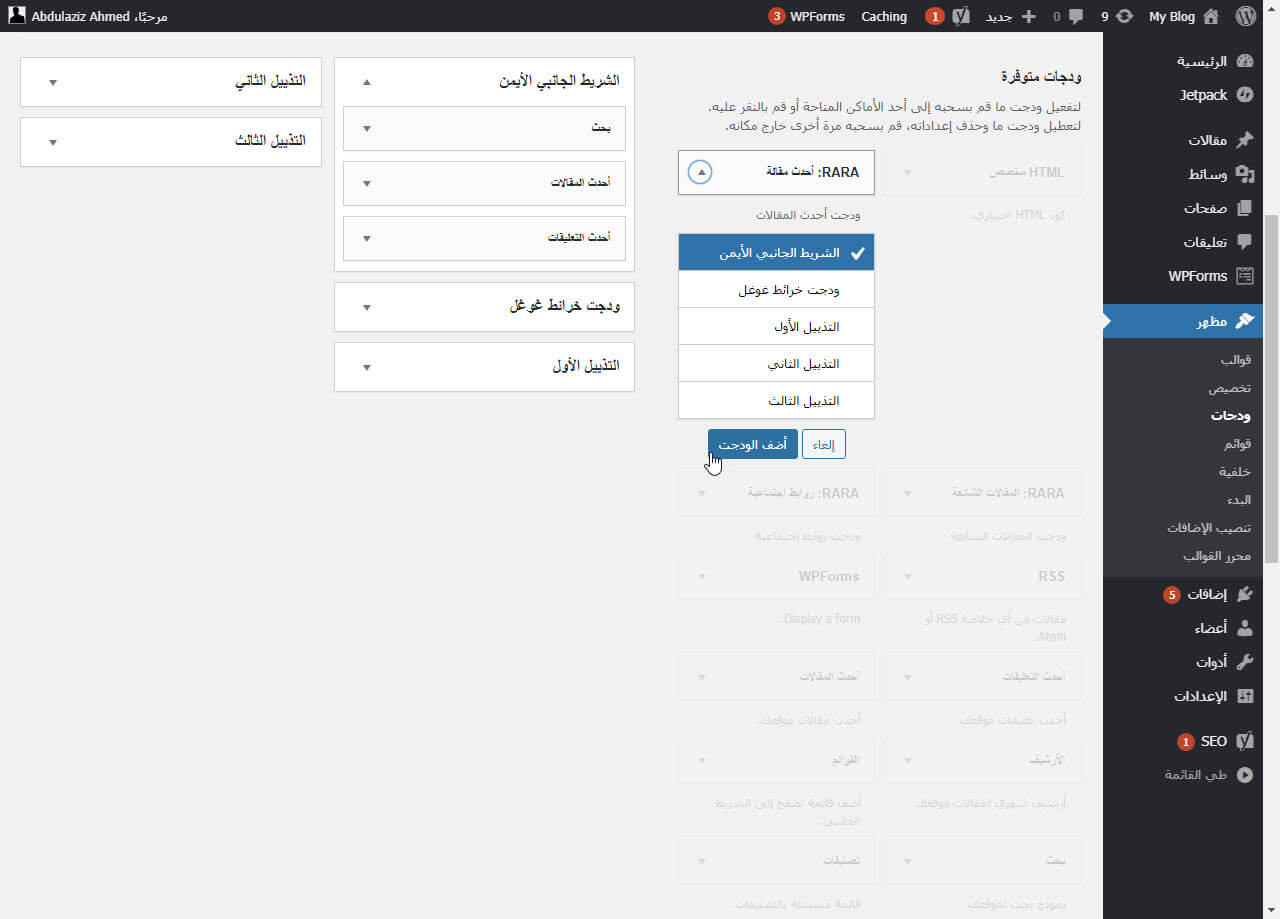The width and height of the screenshot is (1280, 919).
Task: Open the تنصيب الإضافات submenu link
Action: click(x=1209, y=527)
